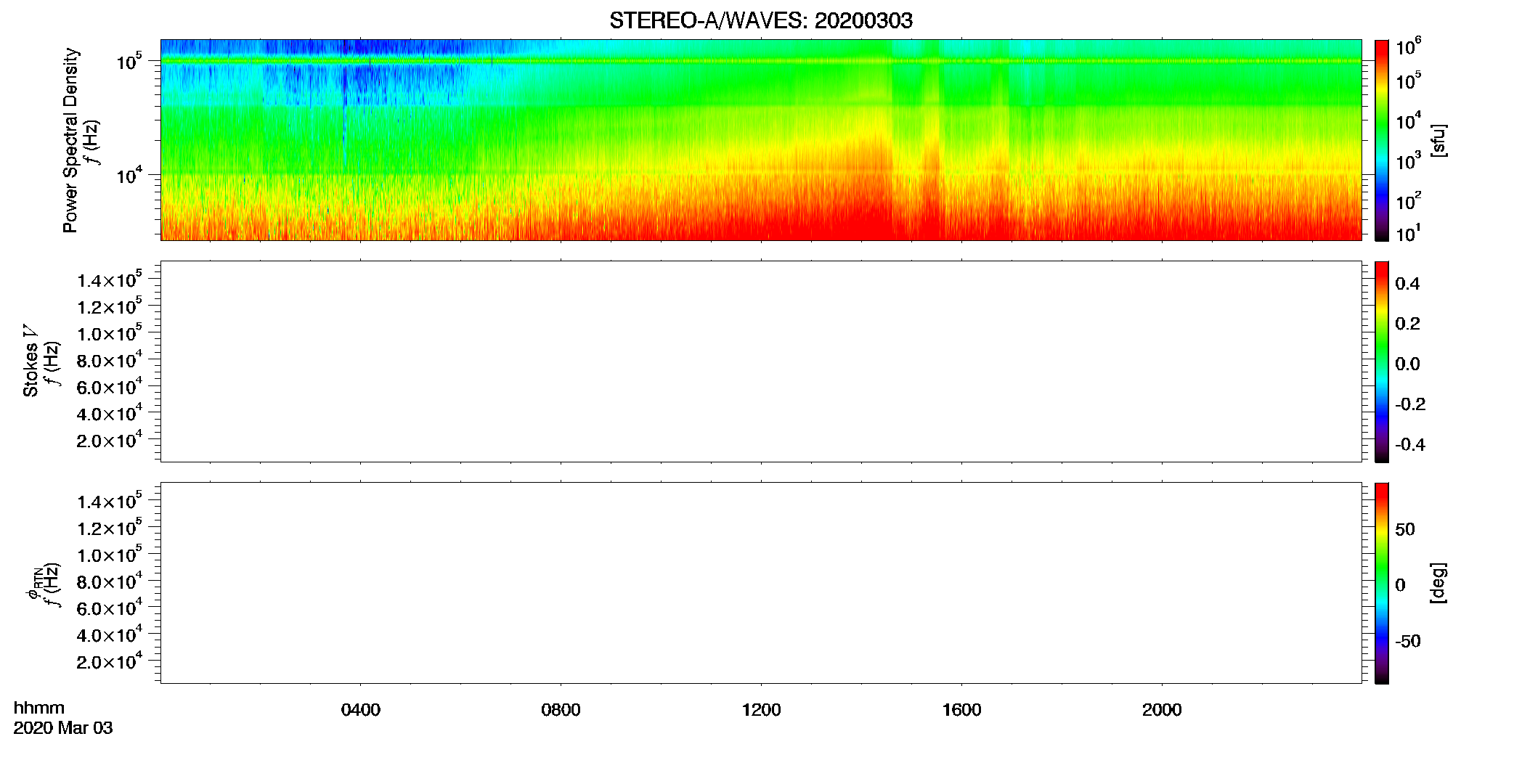Click the 1.0×10^5 tick in Stokes panel
Screen dimensions: 1522x784
click(x=110, y=333)
